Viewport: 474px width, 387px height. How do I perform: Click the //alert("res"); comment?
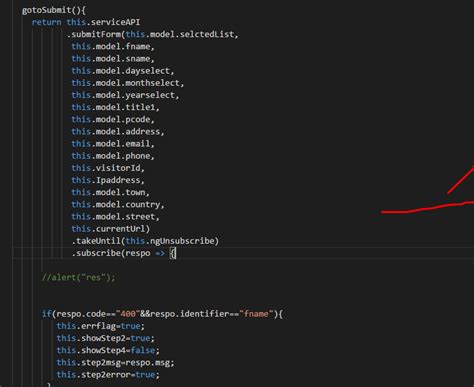(x=79, y=277)
